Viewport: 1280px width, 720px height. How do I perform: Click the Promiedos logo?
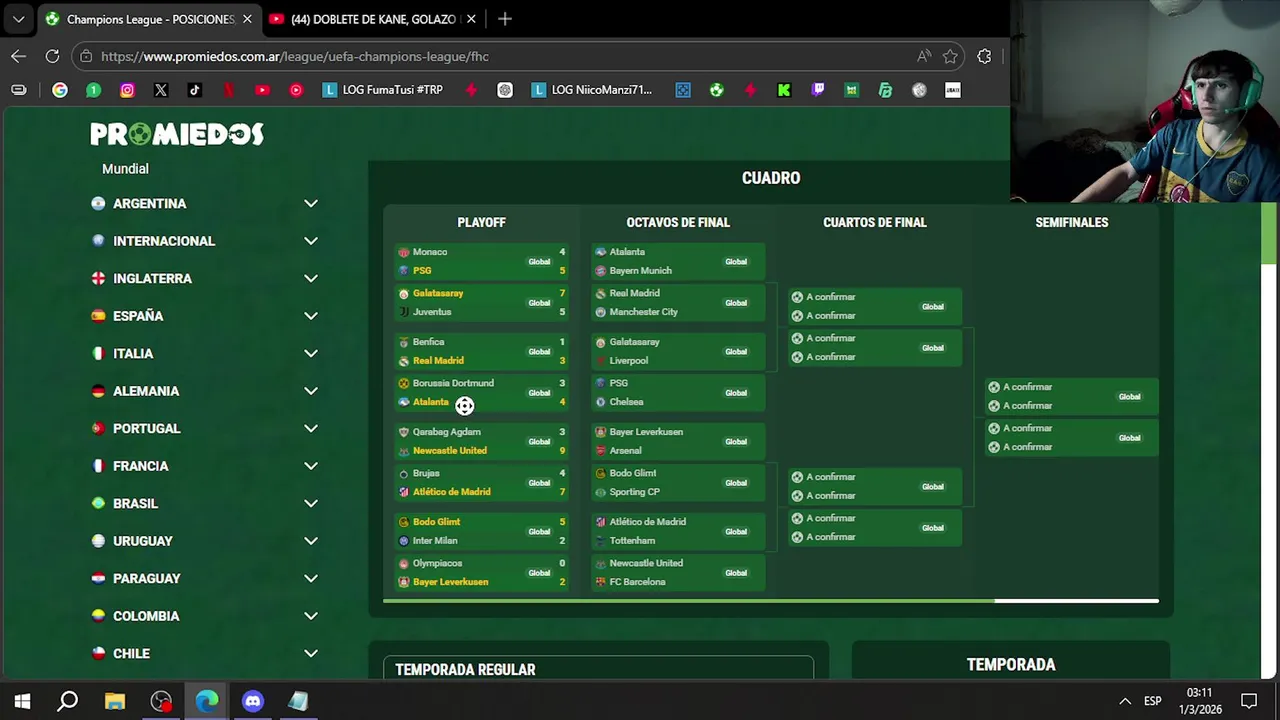coord(177,134)
